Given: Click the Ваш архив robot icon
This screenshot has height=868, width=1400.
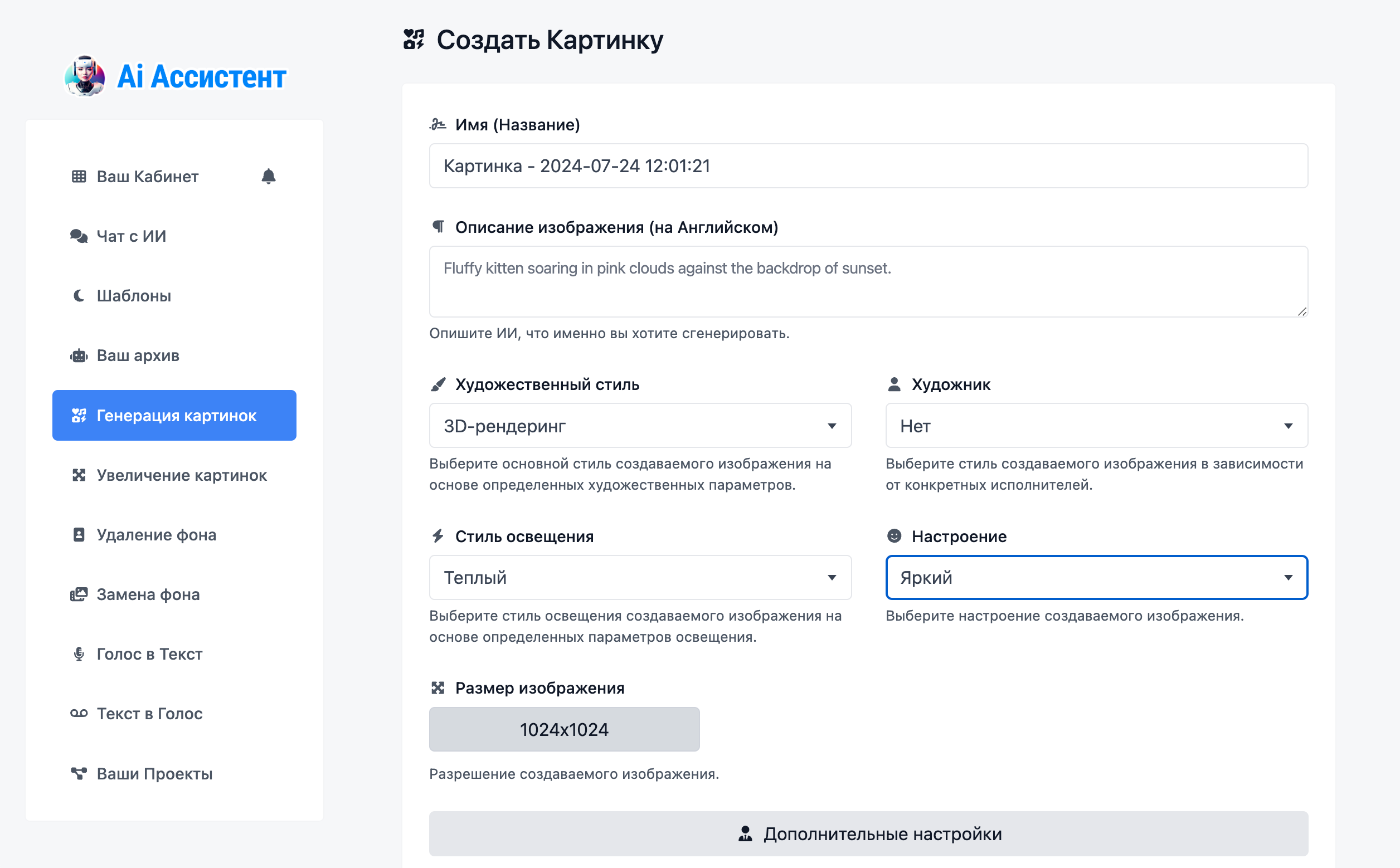Looking at the screenshot, I should 79,355.
